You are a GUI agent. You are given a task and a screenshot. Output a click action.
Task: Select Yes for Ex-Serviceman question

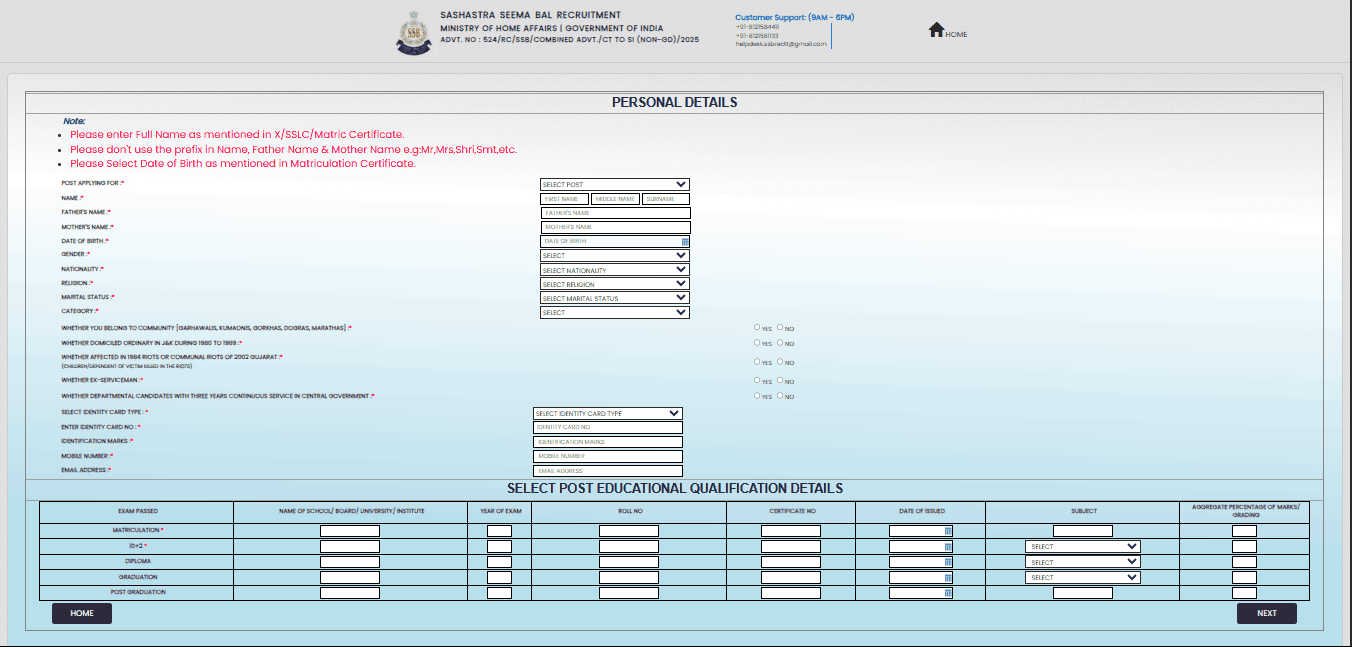click(757, 380)
